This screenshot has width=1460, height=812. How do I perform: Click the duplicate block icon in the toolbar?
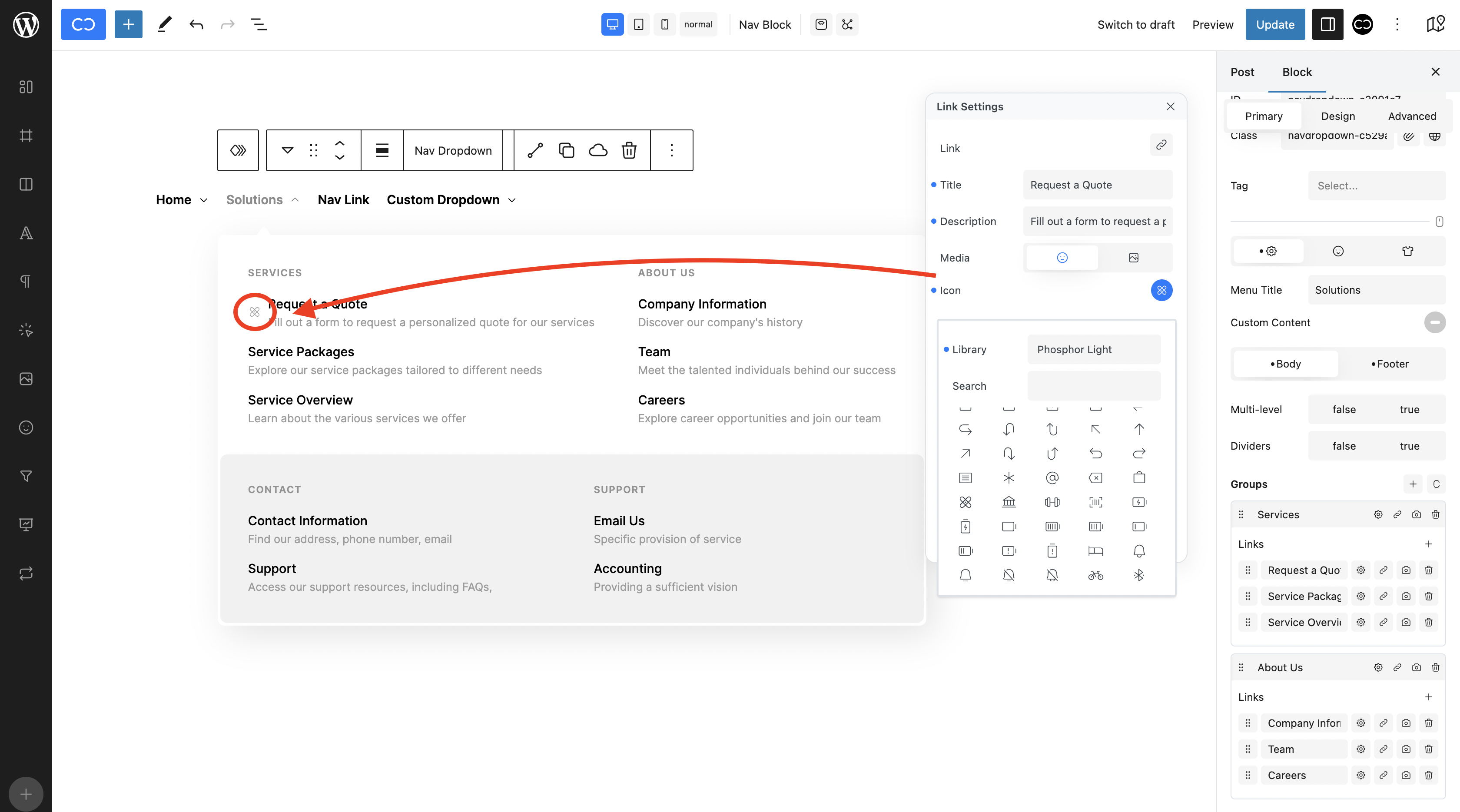[x=566, y=150]
